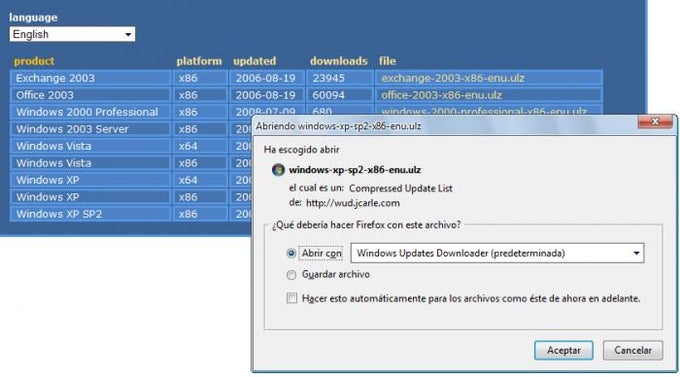680x377 pixels.
Task: Click the 60094 downloads value
Action: [328, 95]
